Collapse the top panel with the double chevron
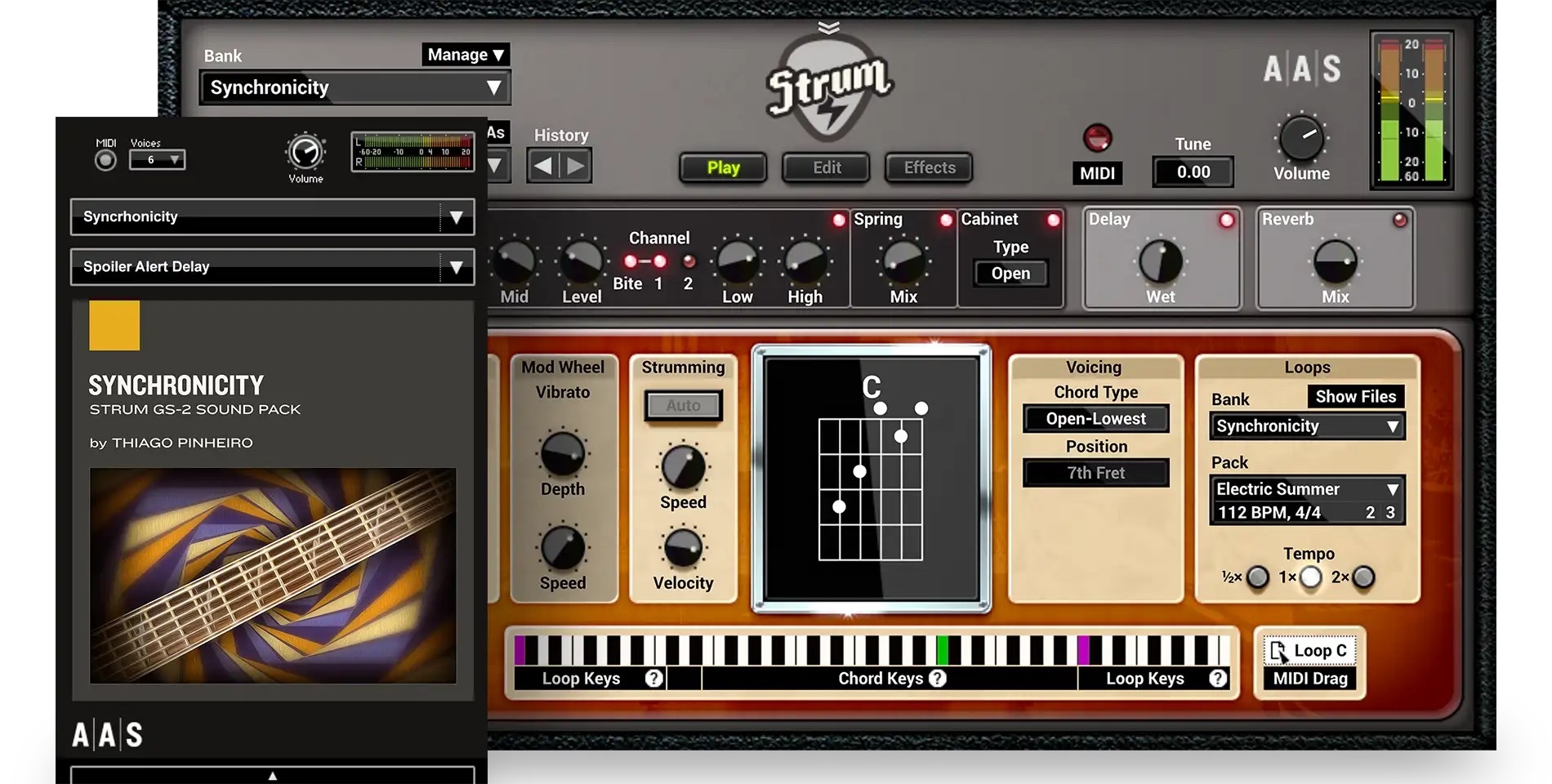Image resolution: width=1552 pixels, height=784 pixels. tap(828, 28)
